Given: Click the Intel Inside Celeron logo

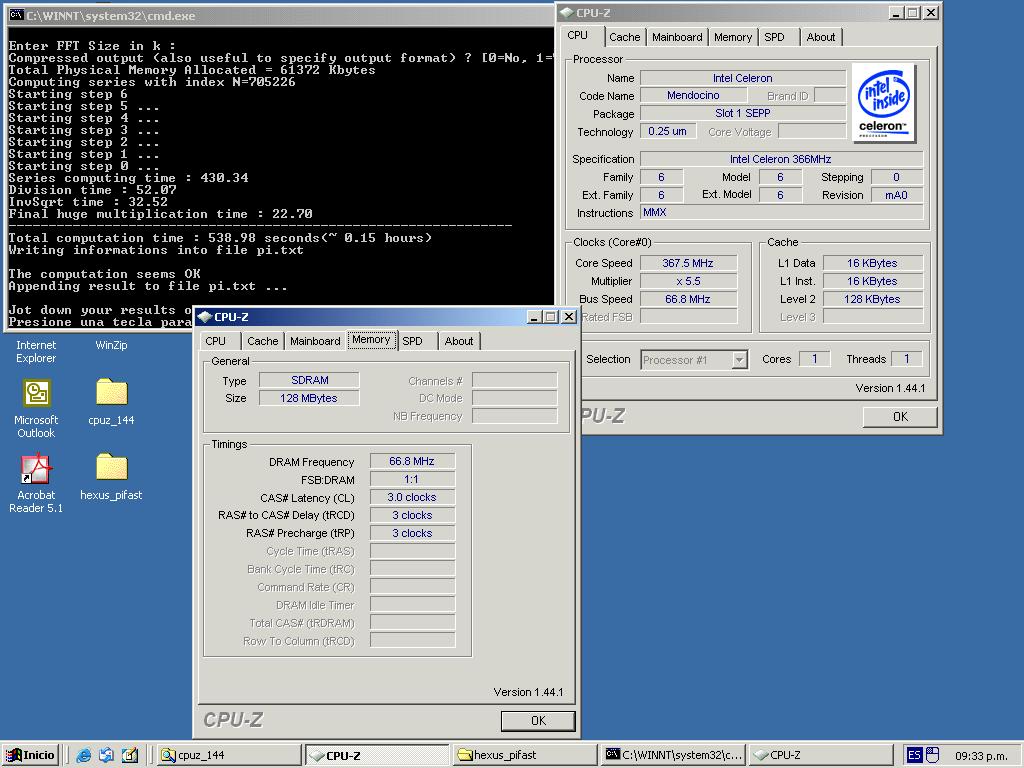Looking at the screenshot, I should 884,103.
